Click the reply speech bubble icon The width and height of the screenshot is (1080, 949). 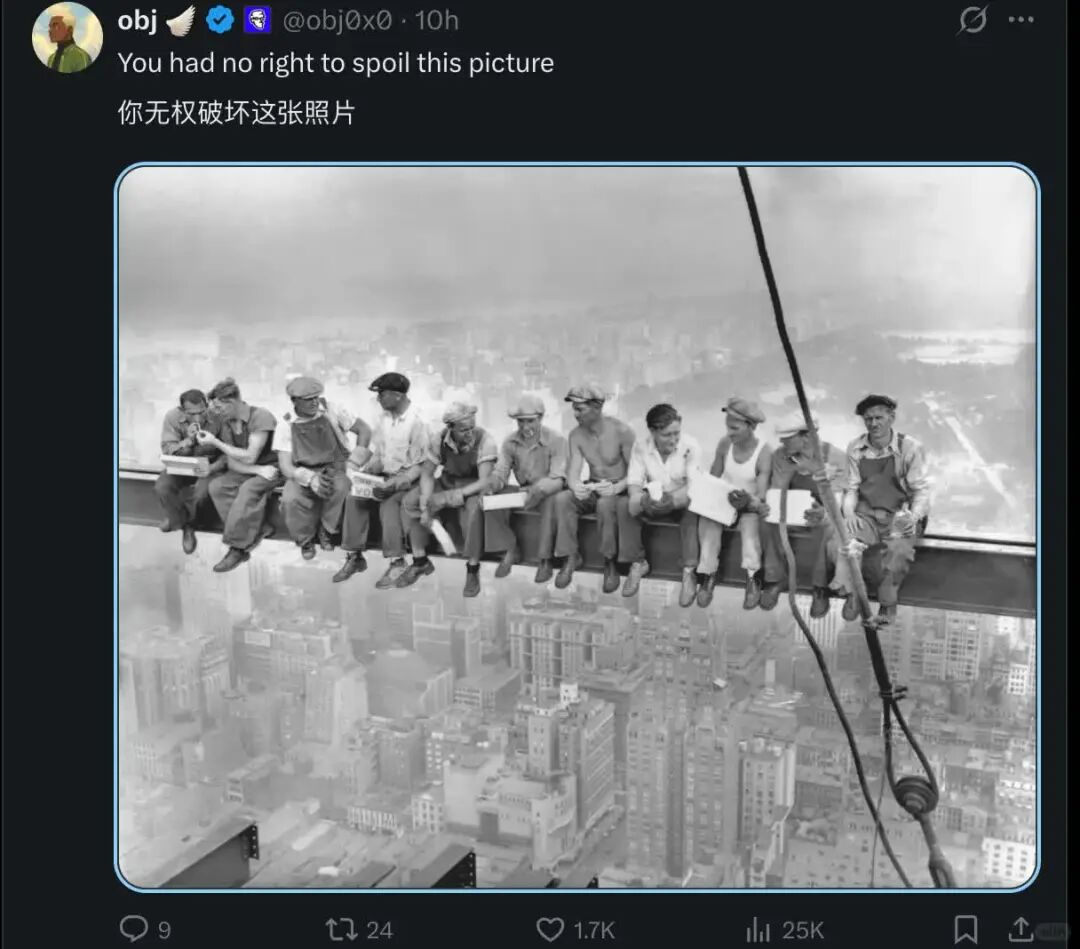(133, 929)
